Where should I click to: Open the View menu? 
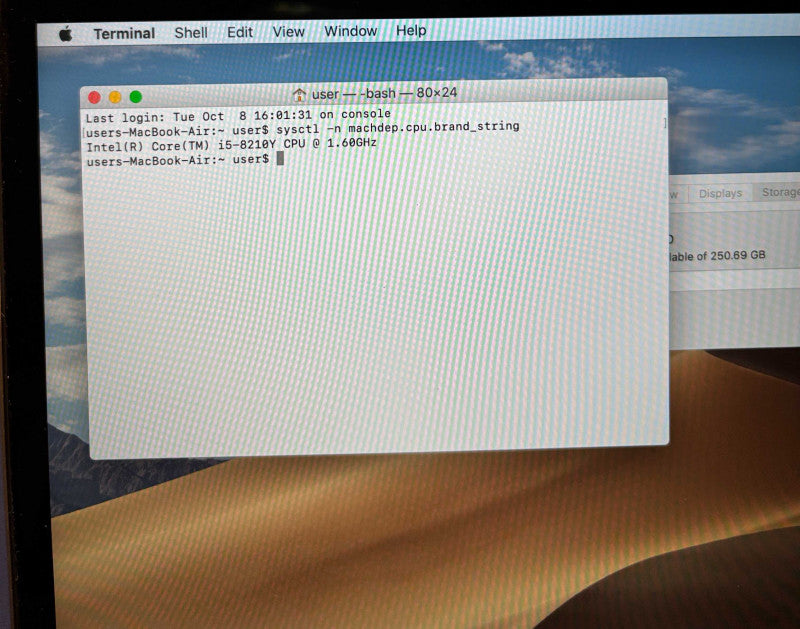coord(288,32)
